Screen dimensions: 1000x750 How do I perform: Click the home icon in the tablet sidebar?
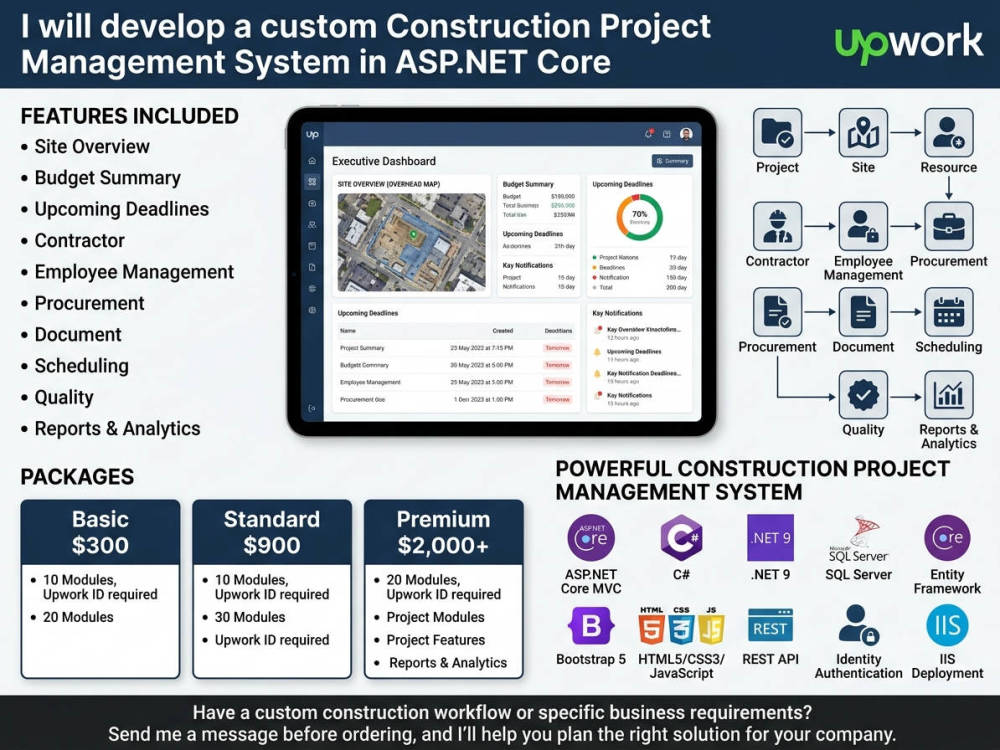coord(312,161)
